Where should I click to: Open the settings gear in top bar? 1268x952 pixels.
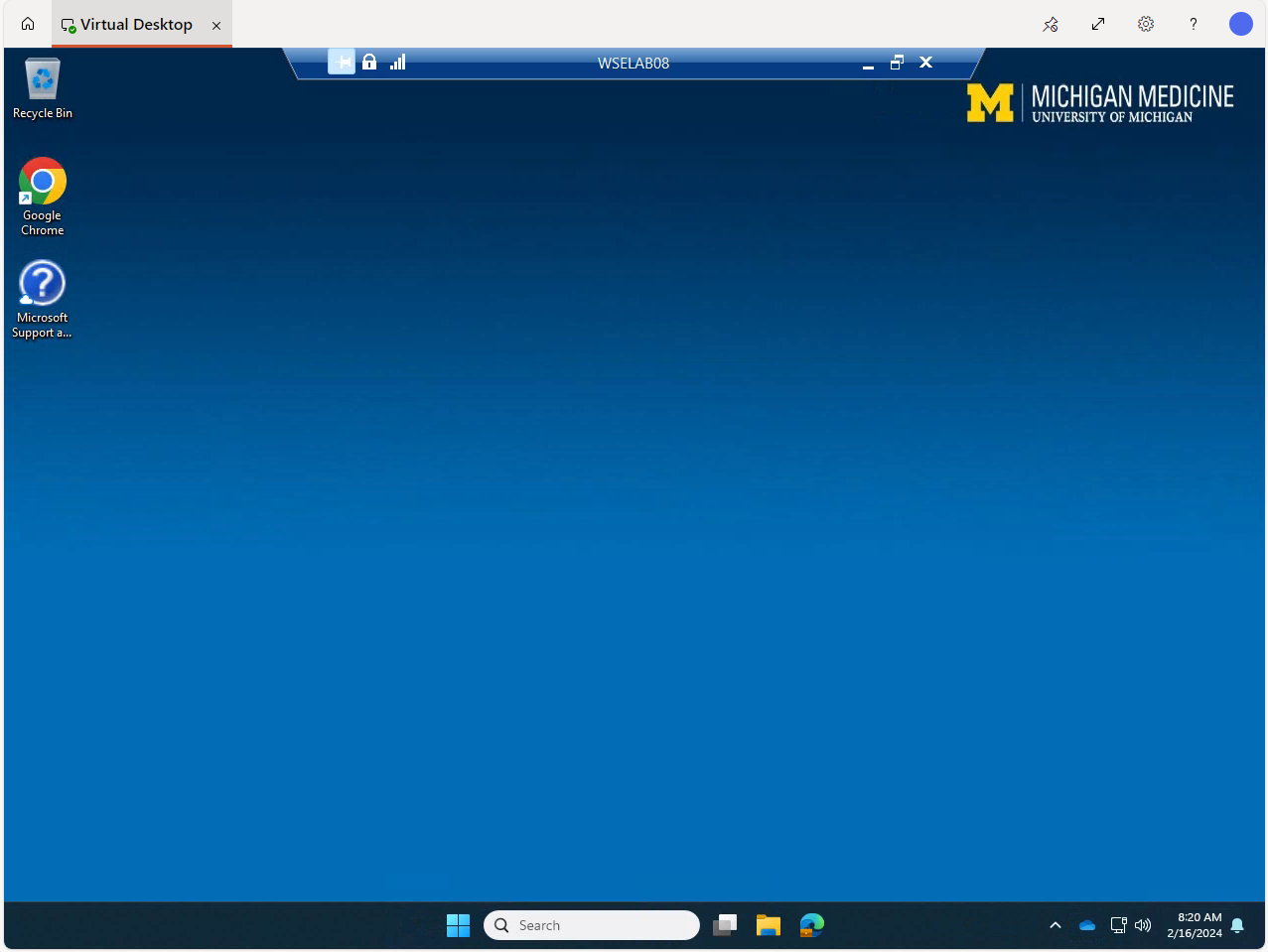(x=1146, y=24)
